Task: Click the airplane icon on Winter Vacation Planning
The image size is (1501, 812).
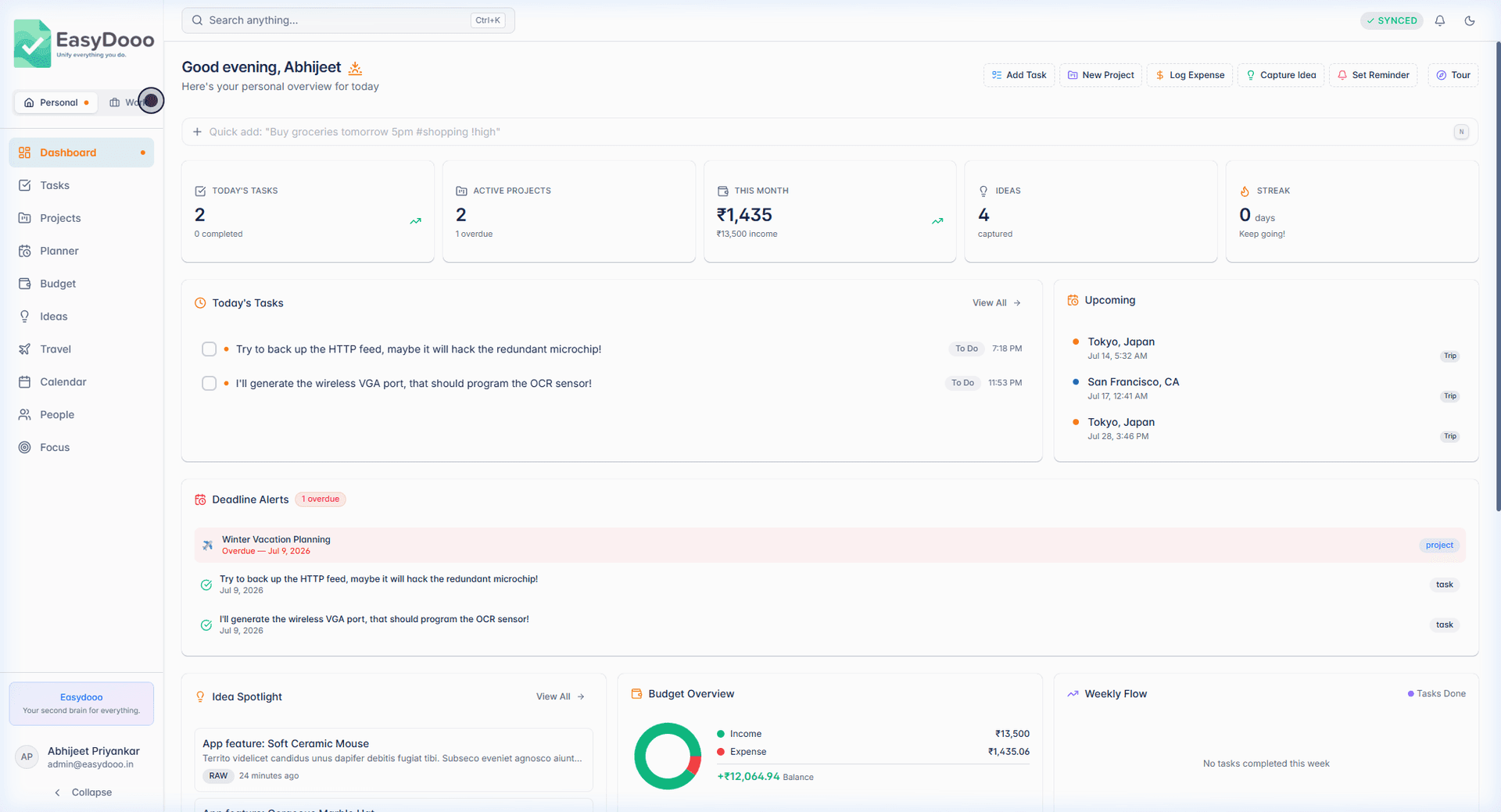Action: (208, 546)
